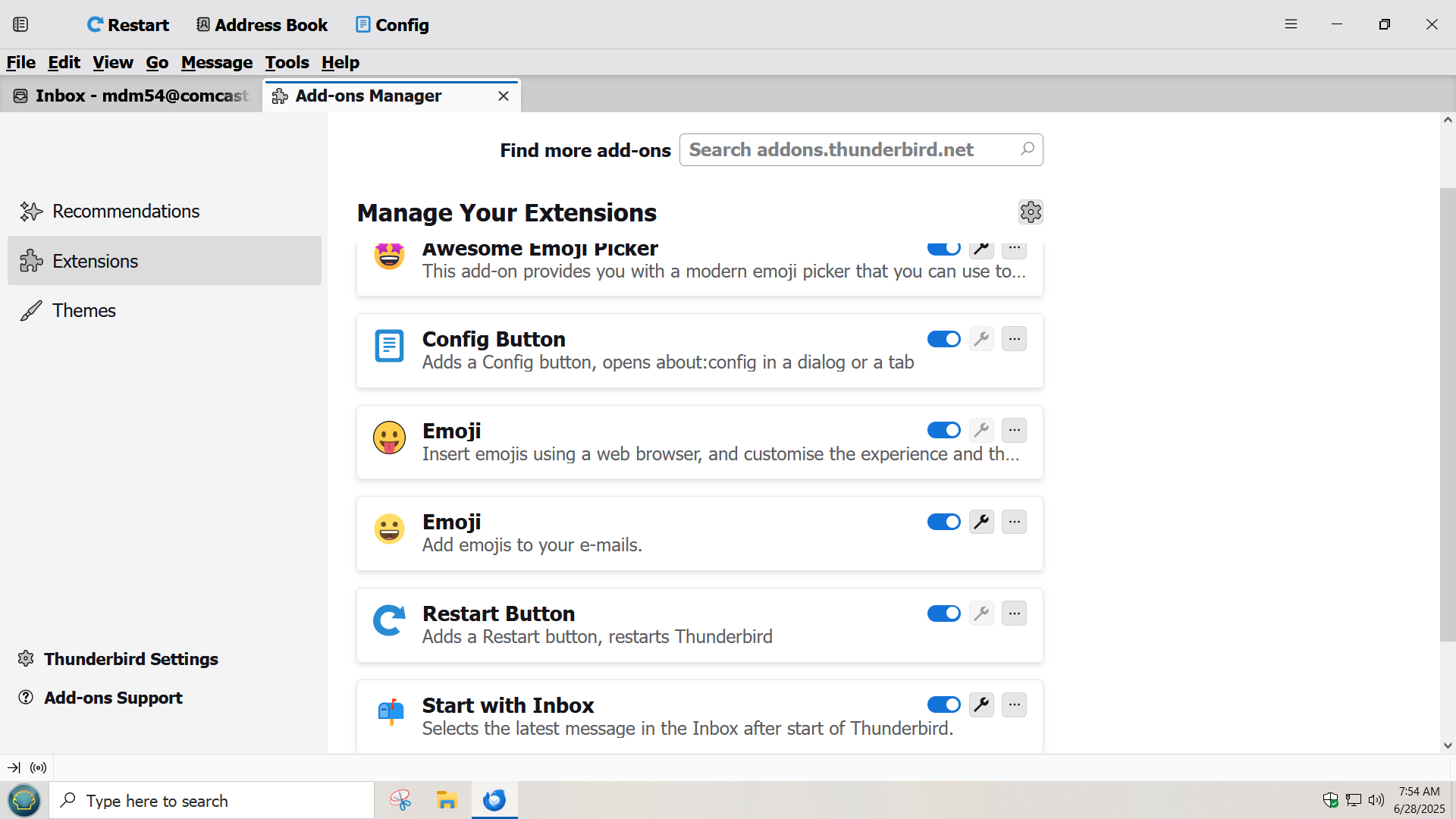Click the Restart Button circular arrow icon
The height and width of the screenshot is (819, 1456).
coord(389,620)
